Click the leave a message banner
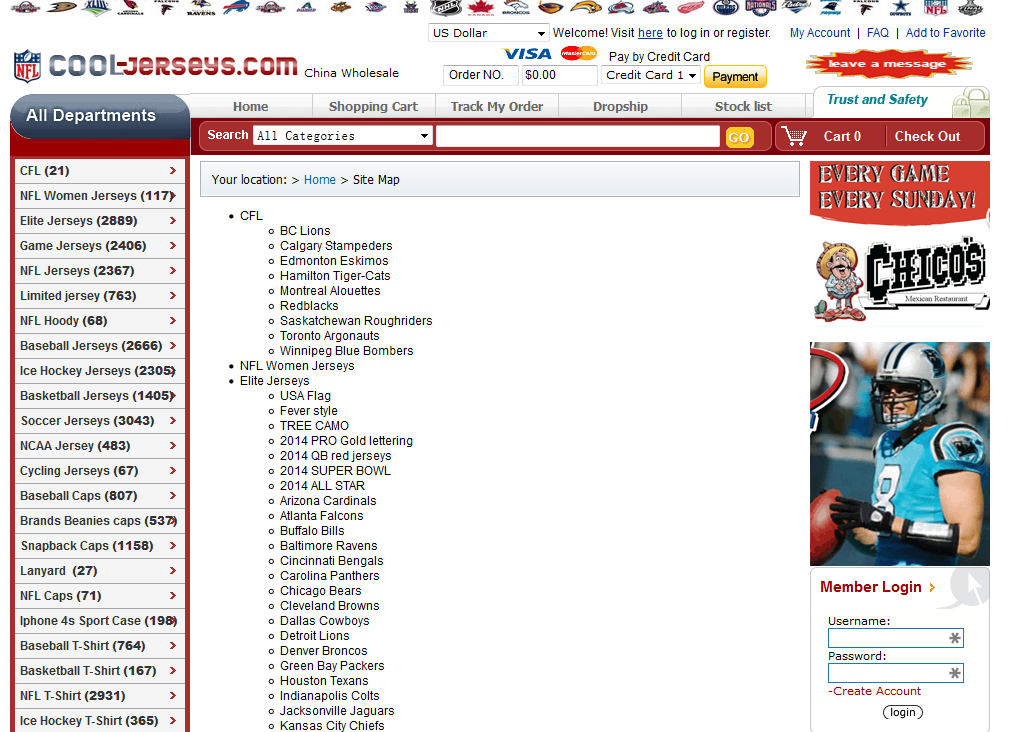The image size is (1012, 732). [888, 64]
